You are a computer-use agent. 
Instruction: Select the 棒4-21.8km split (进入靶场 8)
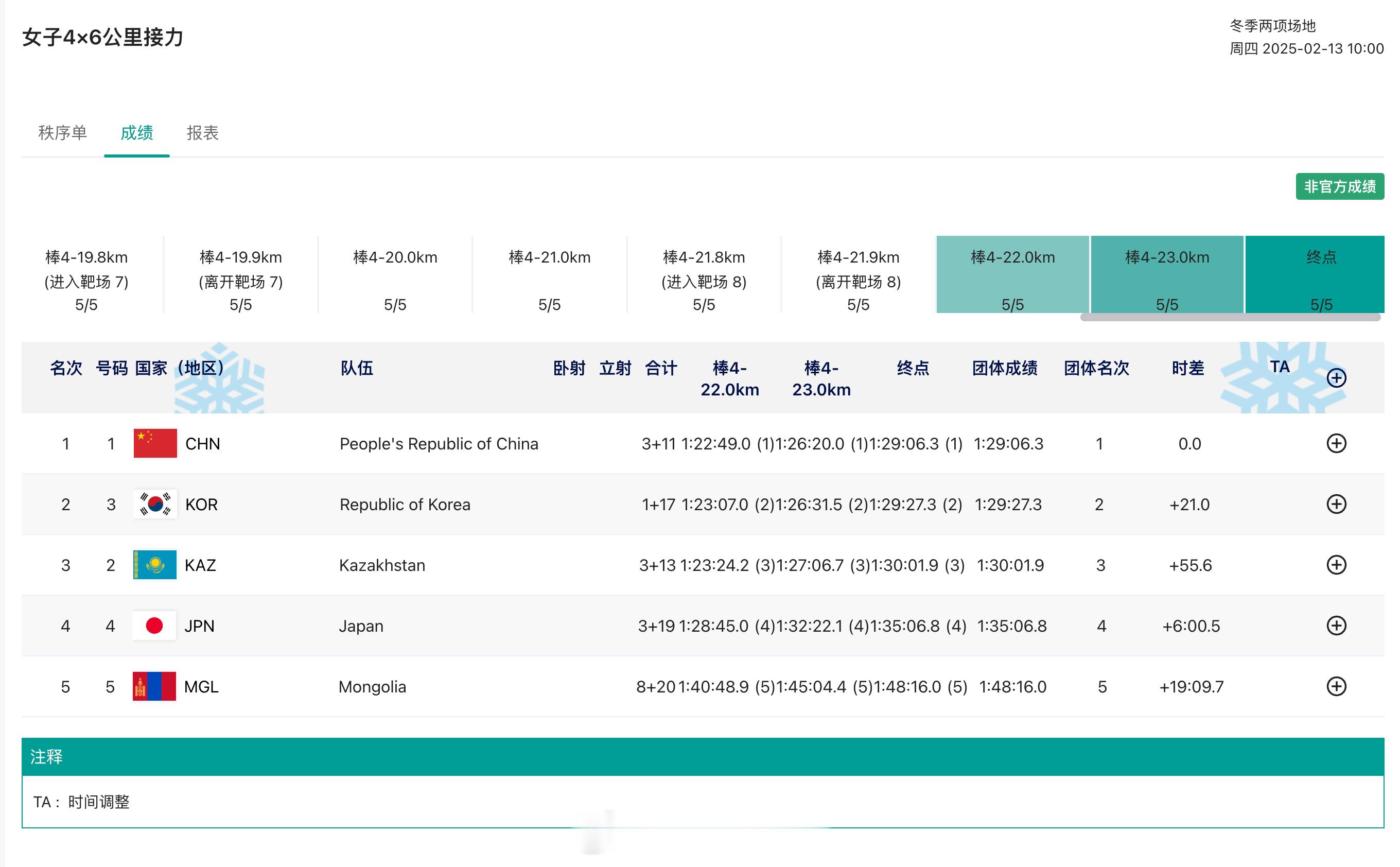[x=704, y=274]
